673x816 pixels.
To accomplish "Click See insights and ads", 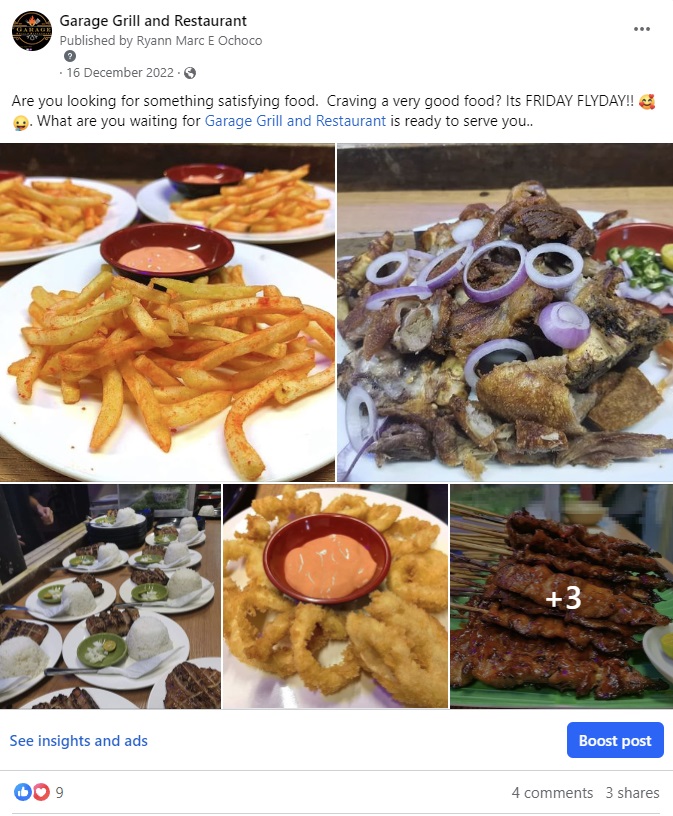I will tap(79, 741).
